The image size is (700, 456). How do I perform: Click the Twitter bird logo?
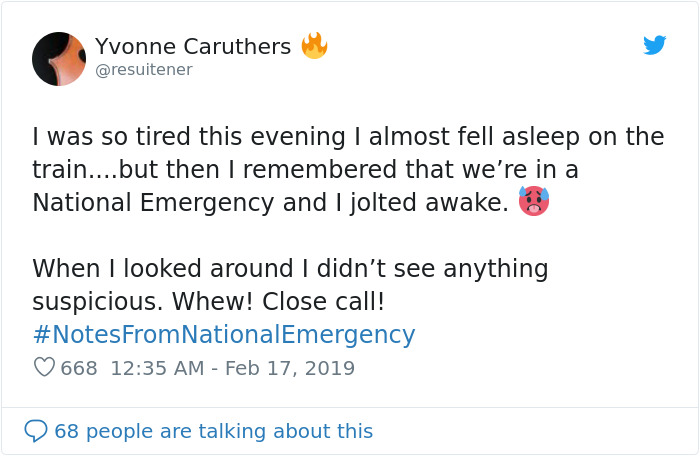coord(654,45)
